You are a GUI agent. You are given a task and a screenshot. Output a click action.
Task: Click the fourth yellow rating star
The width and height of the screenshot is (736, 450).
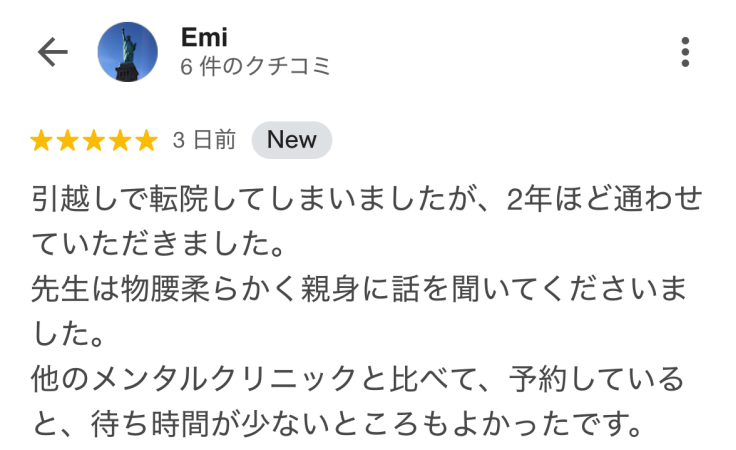pos(120,140)
